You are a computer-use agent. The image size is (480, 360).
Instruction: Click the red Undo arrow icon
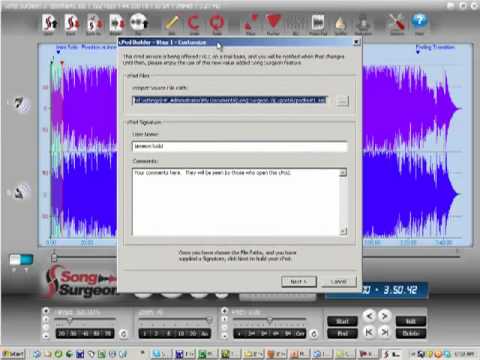coord(194,22)
